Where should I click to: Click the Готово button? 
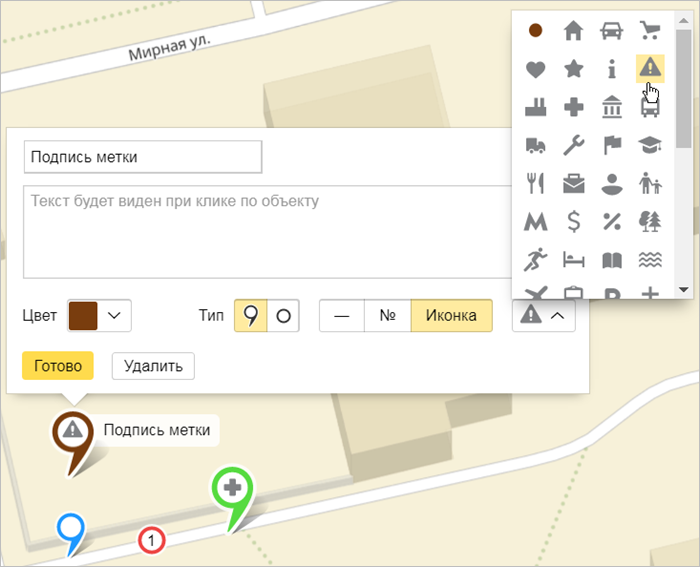tap(57, 365)
